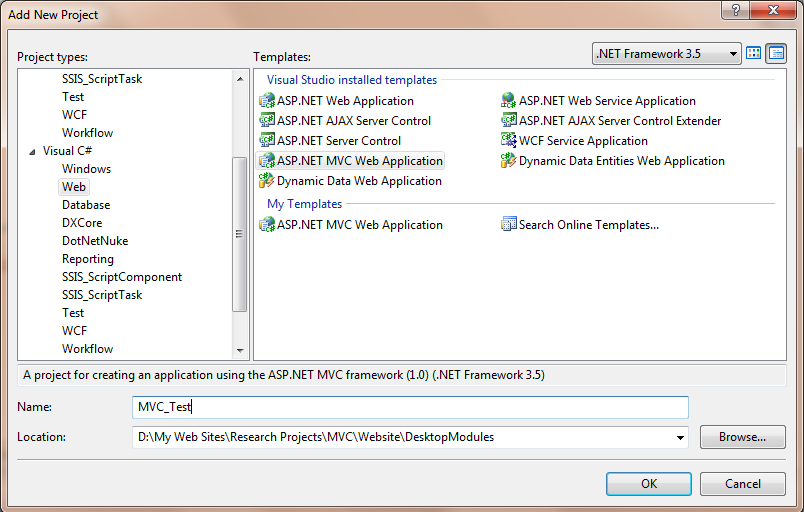This screenshot has height=512, width=804.
Task: Choose the ASP.NET Web Service Application icon
Action: 508,100
